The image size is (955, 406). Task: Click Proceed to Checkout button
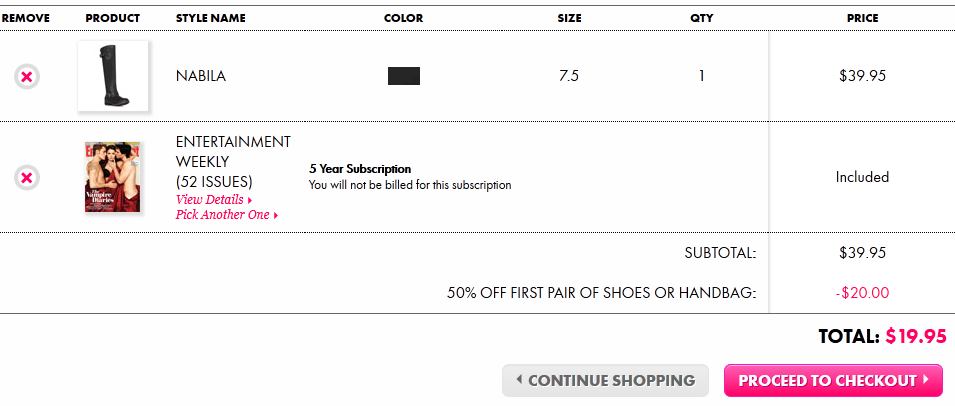833,380
